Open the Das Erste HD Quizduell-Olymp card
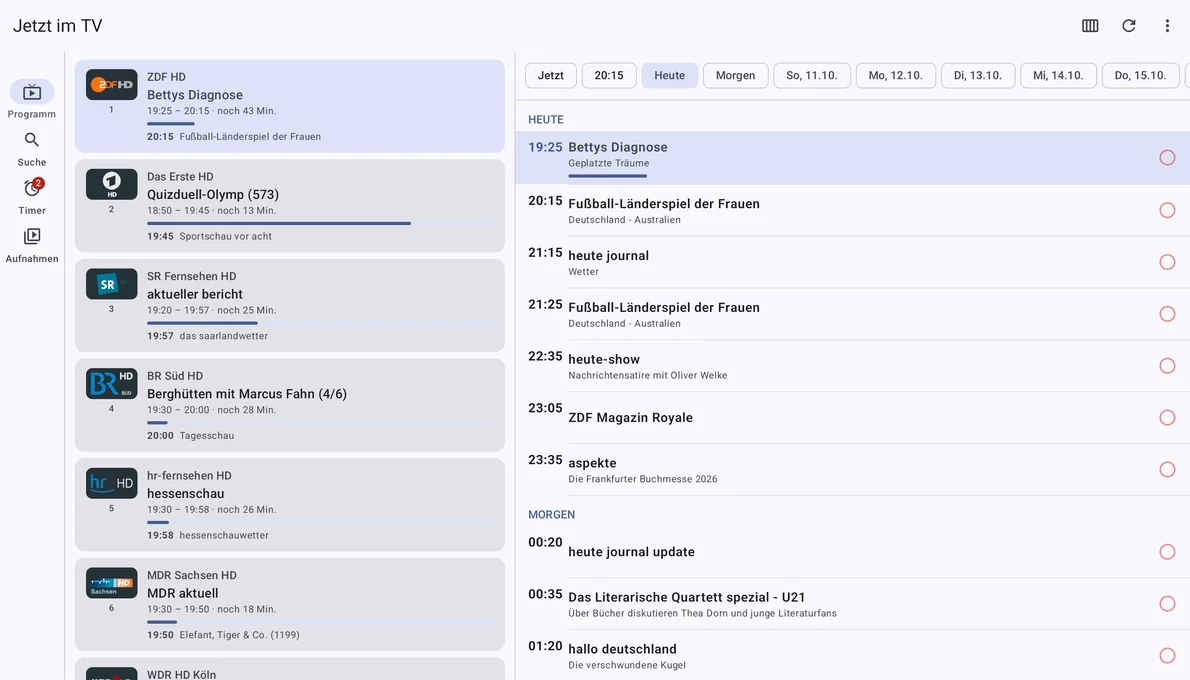The height and width of the screenshot is (680, 1190). tap(290, 206)
